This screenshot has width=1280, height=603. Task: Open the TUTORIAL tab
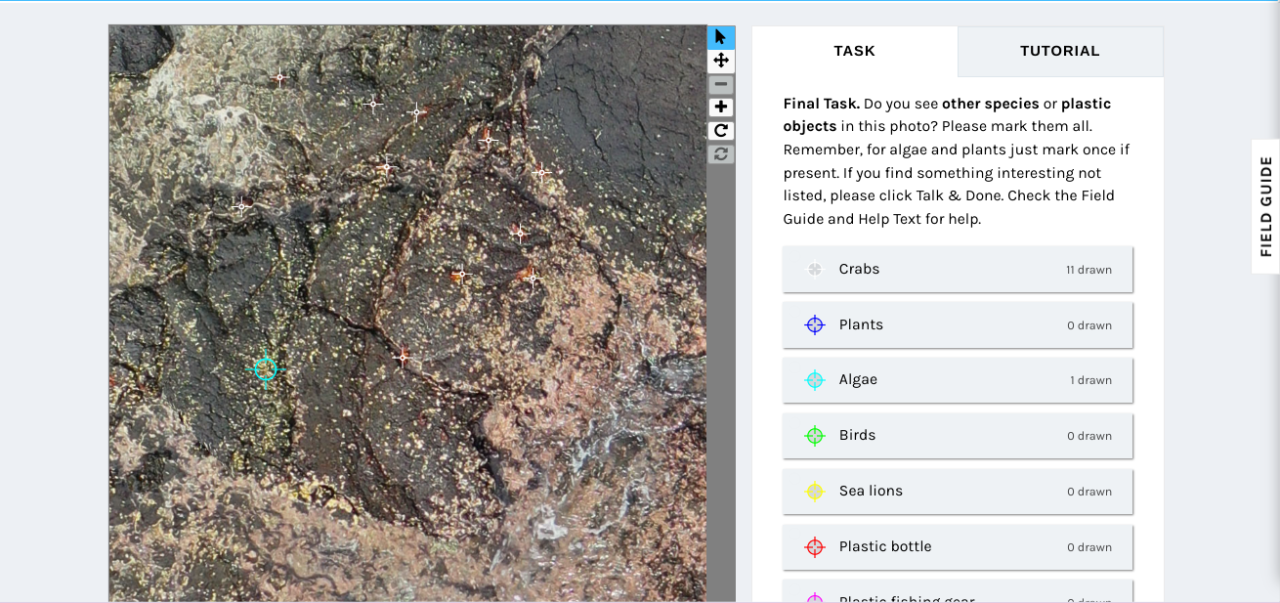[1060, 51]
